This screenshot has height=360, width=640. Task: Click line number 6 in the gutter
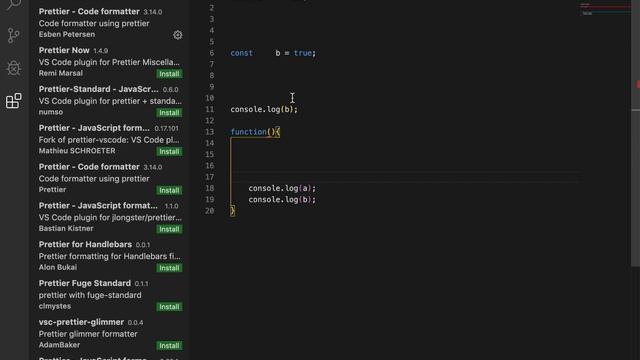click(211, 53)
